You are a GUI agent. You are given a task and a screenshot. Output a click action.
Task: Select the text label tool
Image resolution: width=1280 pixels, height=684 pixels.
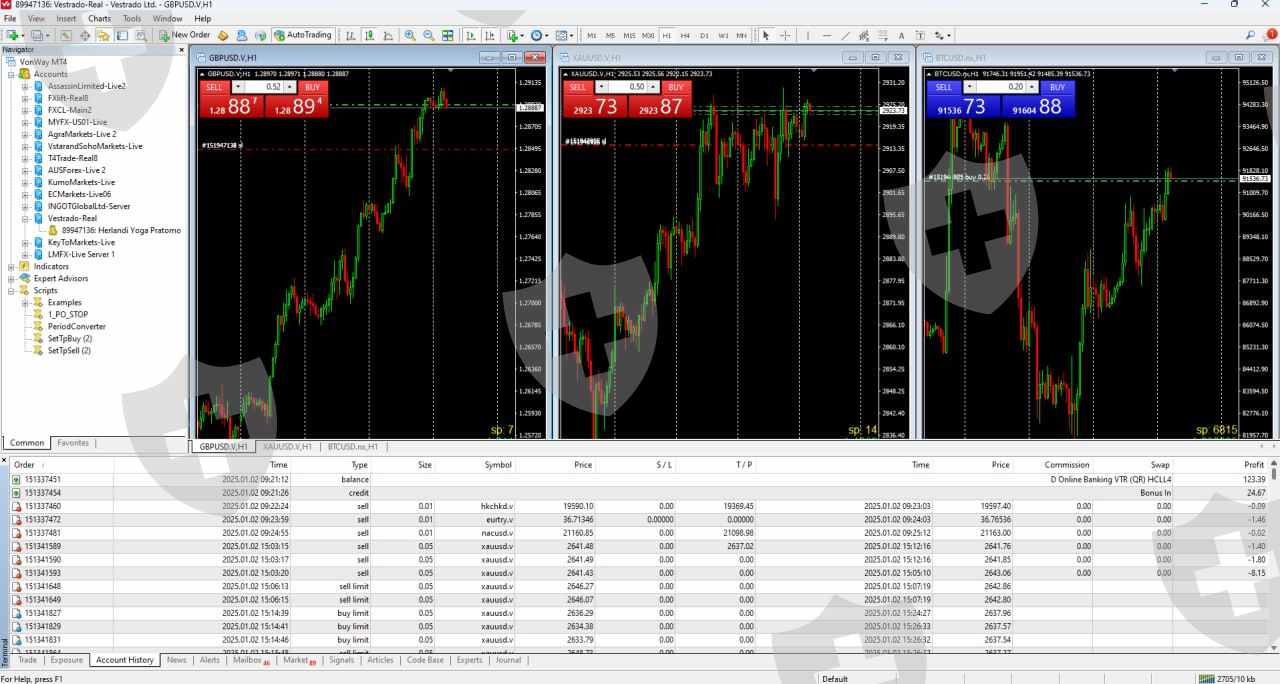[x=920, y=35]
